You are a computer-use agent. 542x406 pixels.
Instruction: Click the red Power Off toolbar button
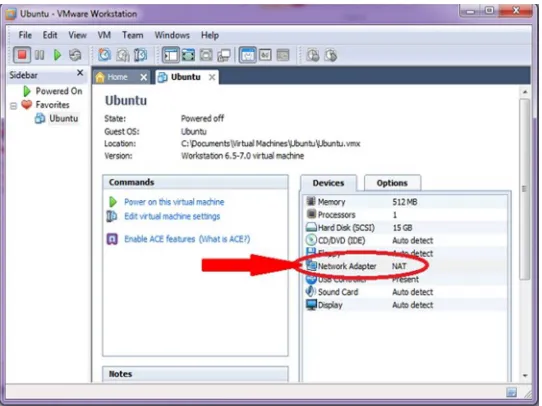coord(22,55)
